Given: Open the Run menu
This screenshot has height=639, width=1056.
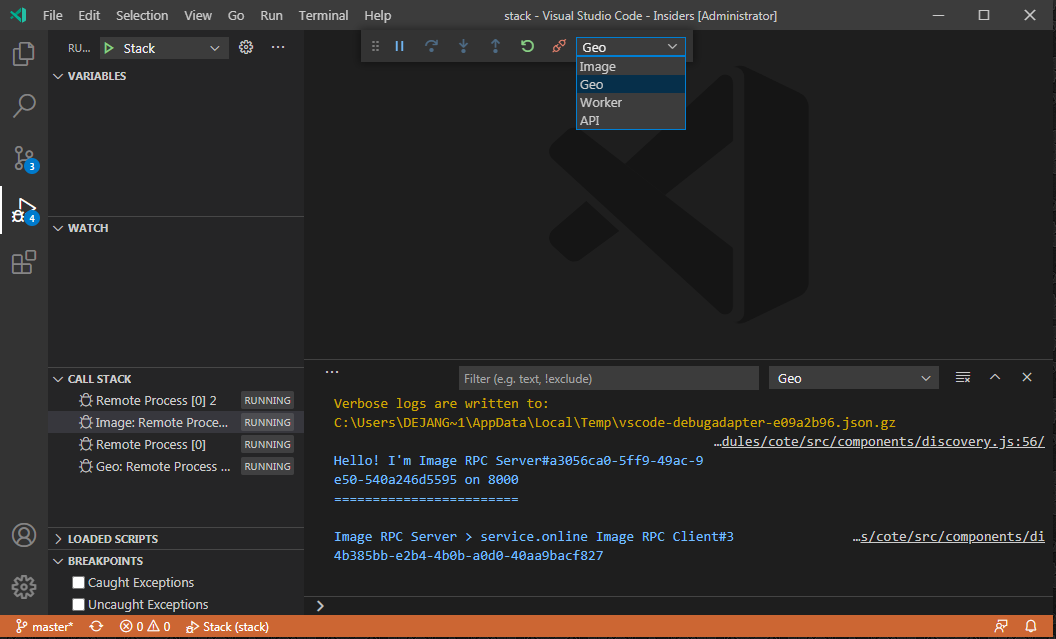Looking at the screenshot, I should coord(271,15).
